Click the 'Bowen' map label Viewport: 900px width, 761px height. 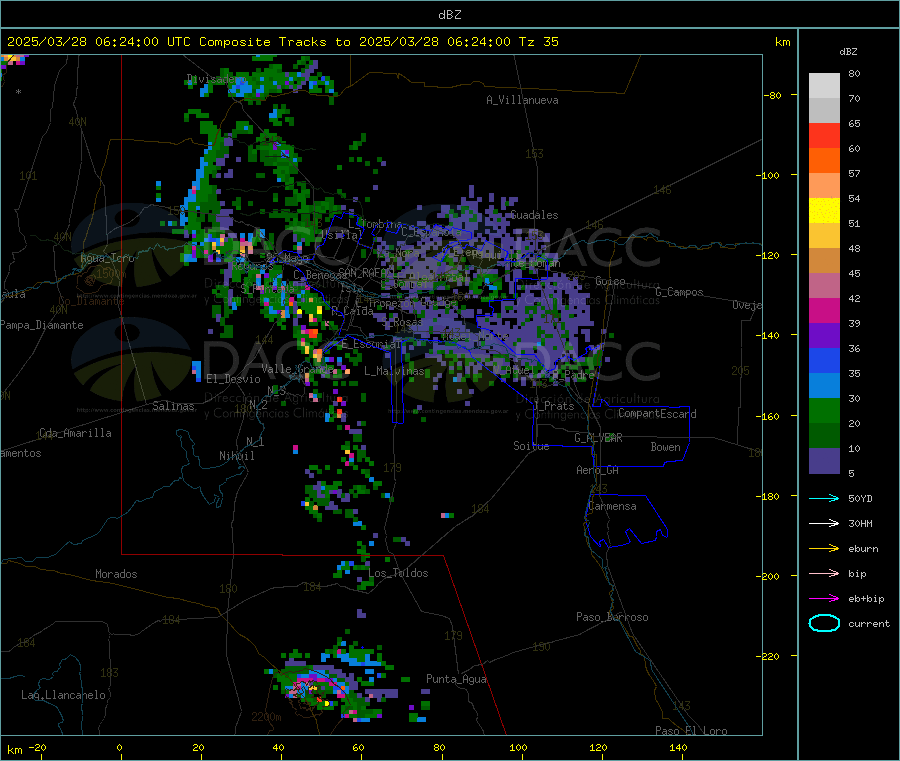[x=665, y=447]
